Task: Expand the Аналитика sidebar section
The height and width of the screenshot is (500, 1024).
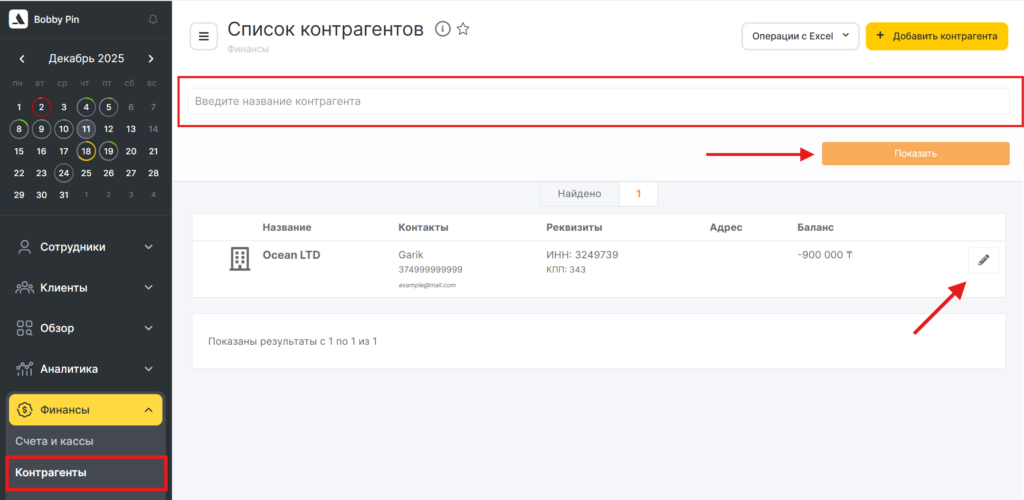Action: 85,369
